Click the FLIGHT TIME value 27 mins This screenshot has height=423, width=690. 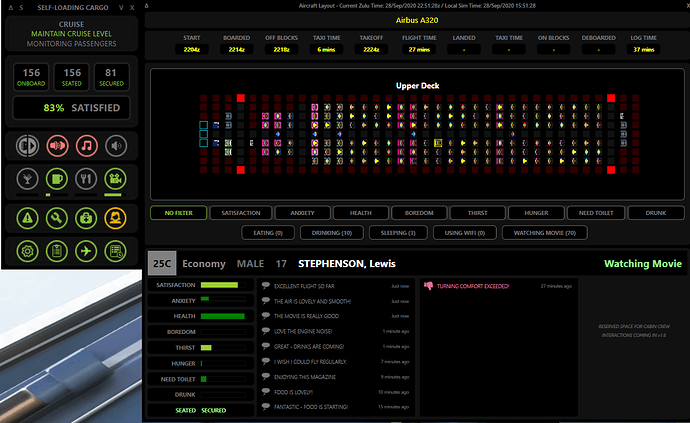(x=419, y=49)
